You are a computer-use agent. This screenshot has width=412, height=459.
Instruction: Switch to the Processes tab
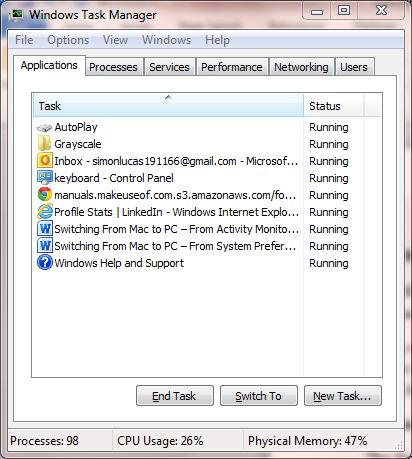pos(113,67)
